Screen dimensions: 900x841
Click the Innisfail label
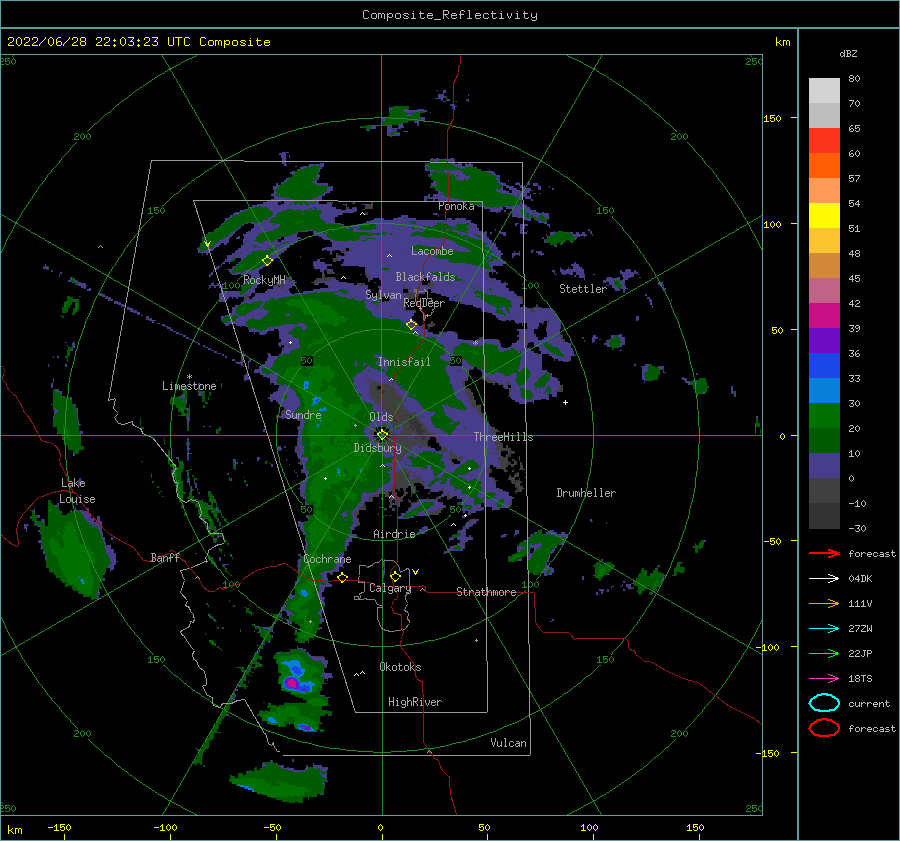tap(404, 362)
